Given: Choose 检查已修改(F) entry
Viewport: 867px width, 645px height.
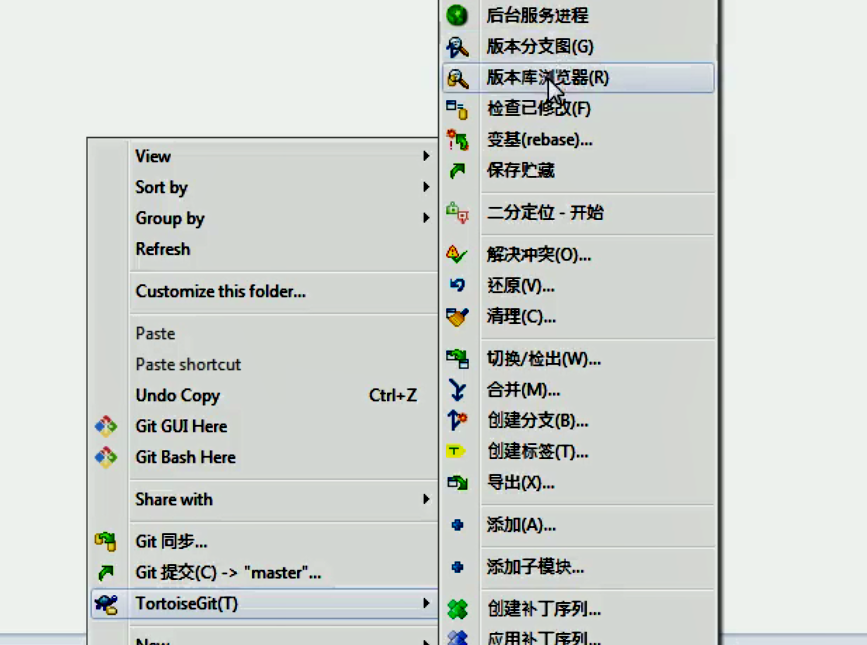Looking at the screenshot, I should pyautogui.click(x=578, y=109).
